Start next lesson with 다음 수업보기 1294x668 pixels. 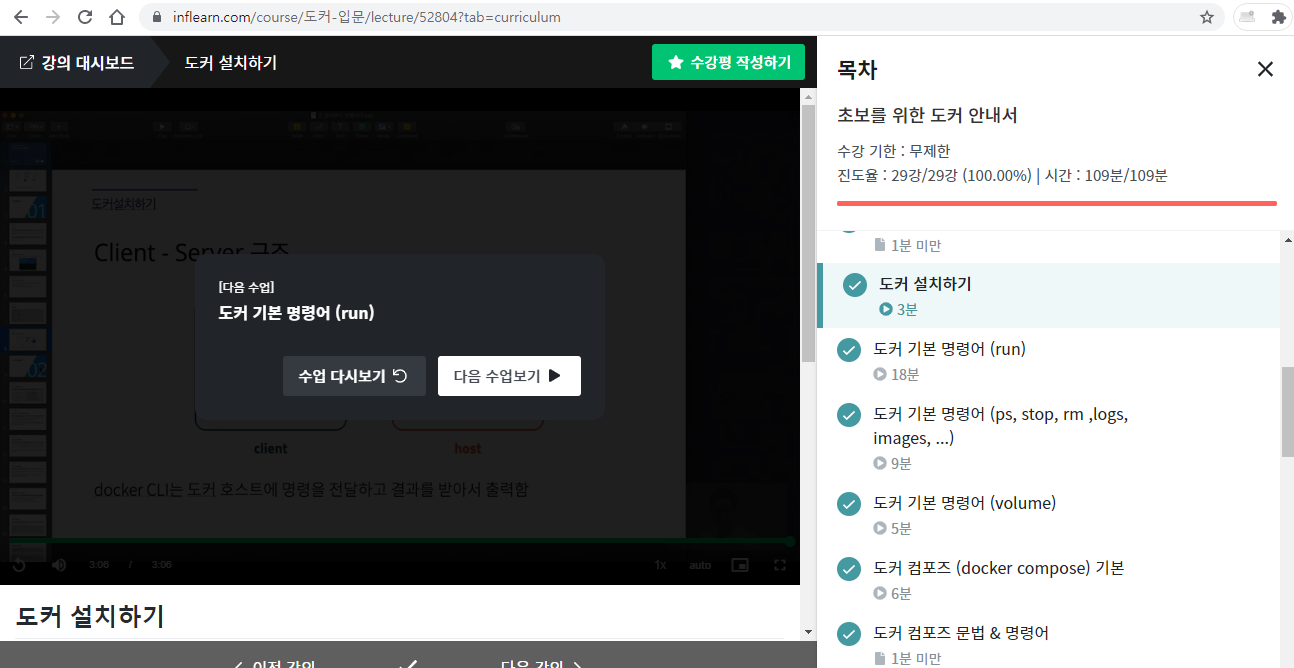[x=509, y=376]
